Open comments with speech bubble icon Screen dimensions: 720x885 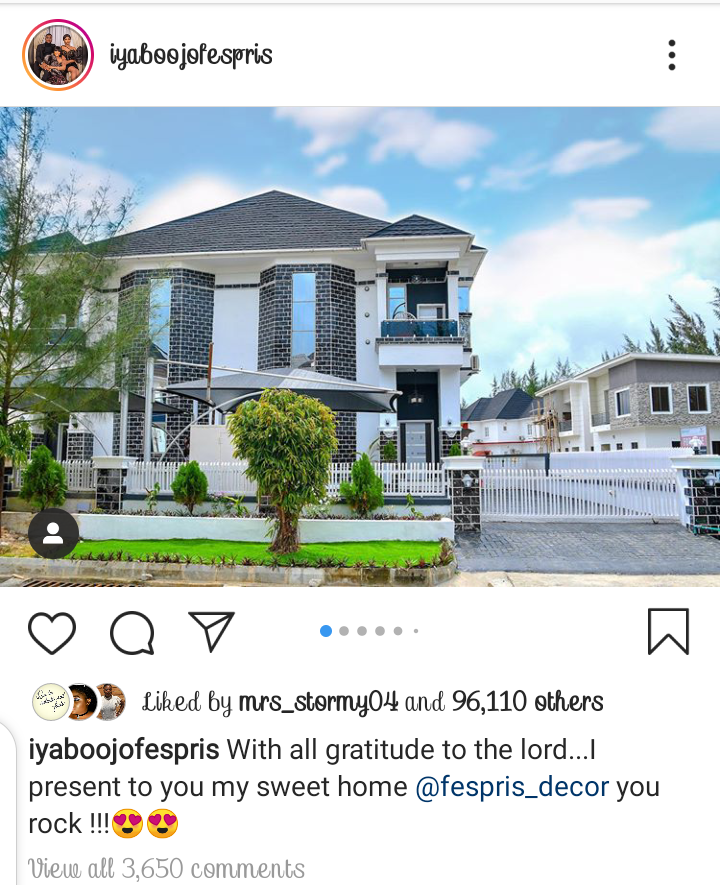tap(132, 633)
